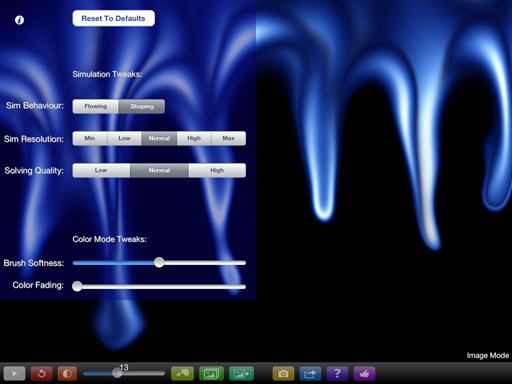Click Reset To Defaults button
This screenshot has width=512, height=384.
(114, 18)
